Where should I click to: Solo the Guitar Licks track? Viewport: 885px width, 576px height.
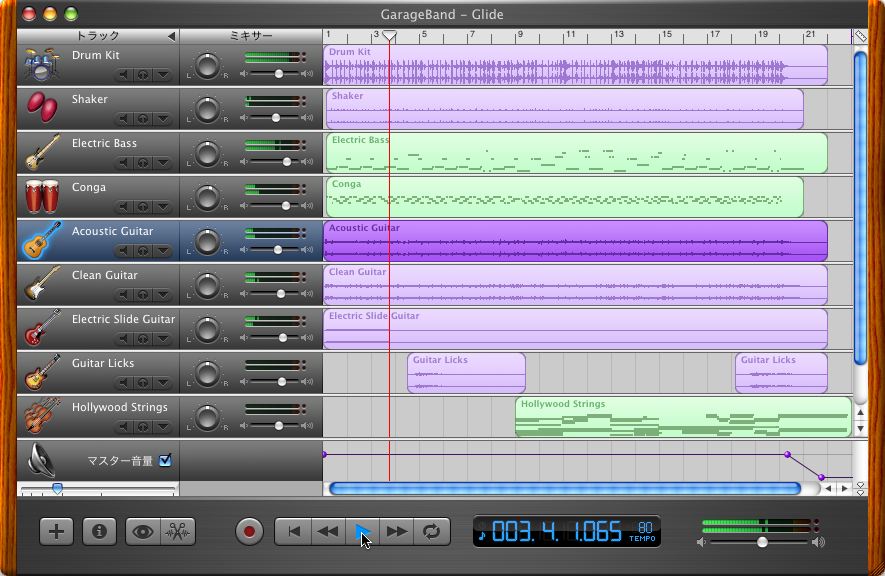point(143,382)
